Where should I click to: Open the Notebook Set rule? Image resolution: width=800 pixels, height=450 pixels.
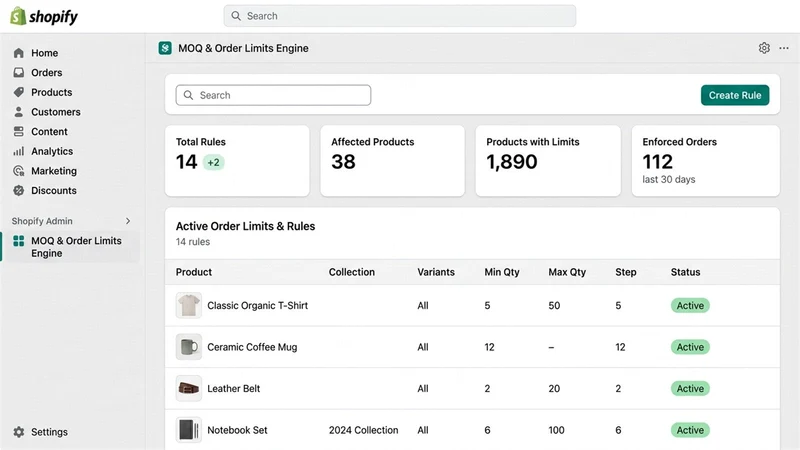coord(237,430)
